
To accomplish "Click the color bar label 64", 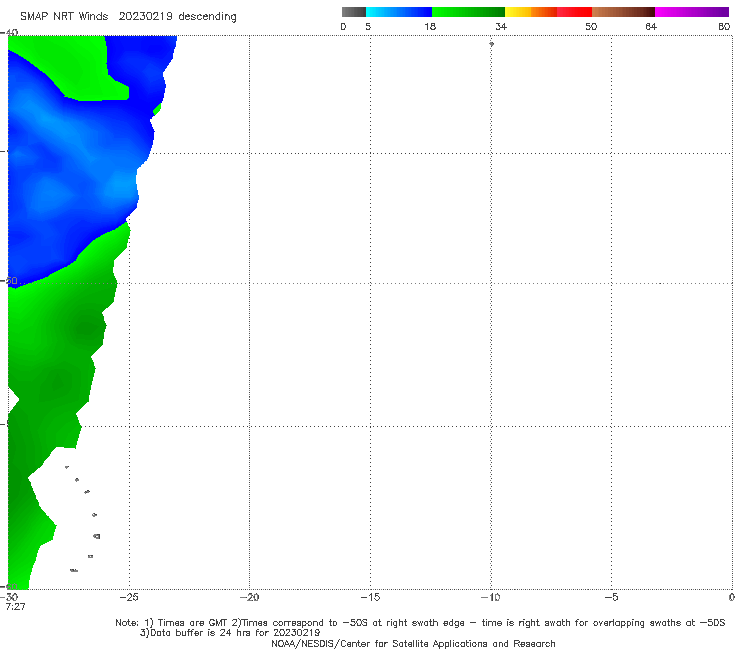I will point(651,26).
